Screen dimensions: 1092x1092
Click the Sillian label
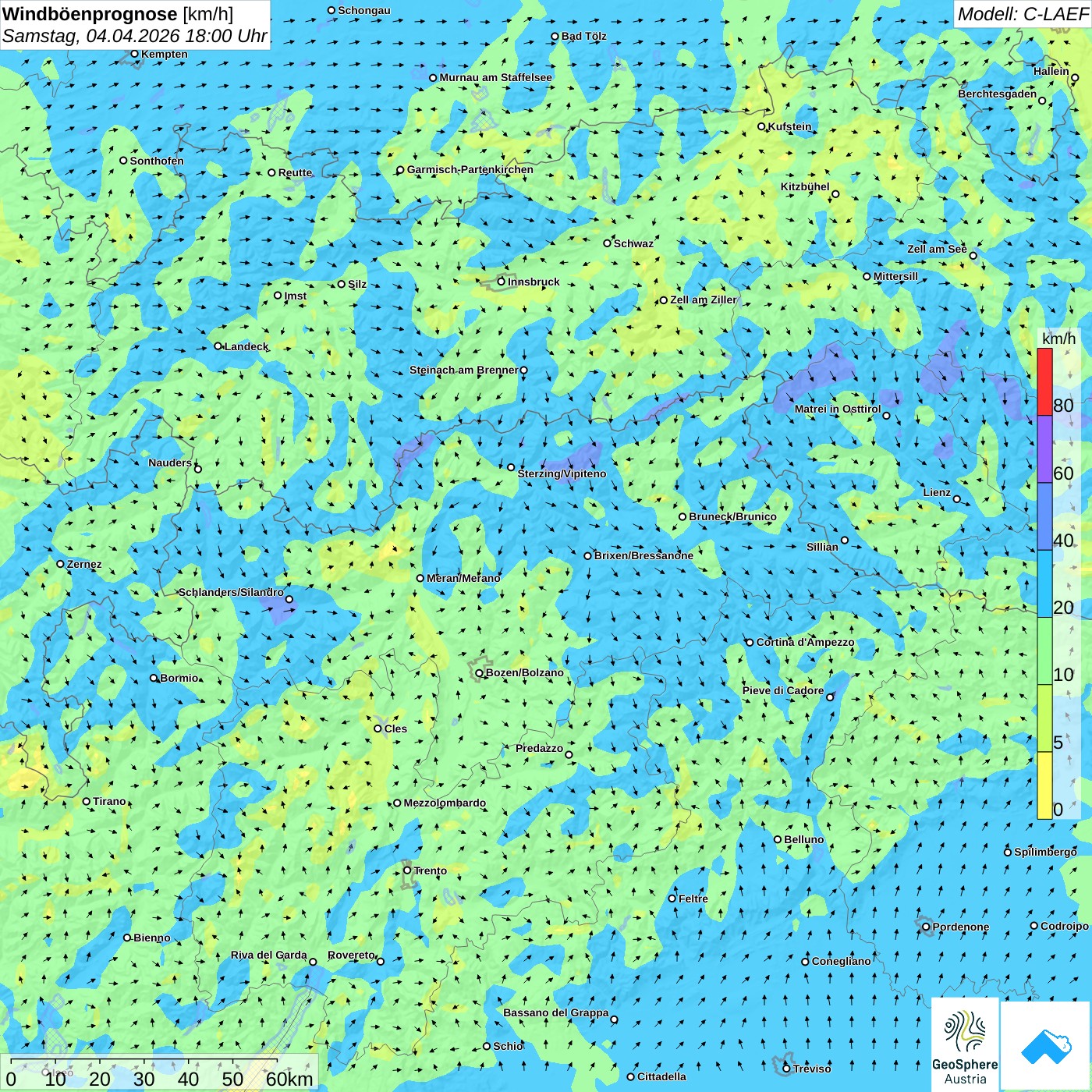click(x=822, y=546)
